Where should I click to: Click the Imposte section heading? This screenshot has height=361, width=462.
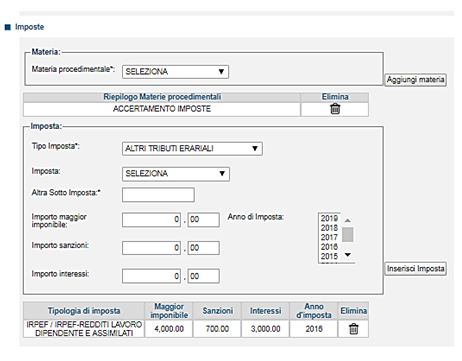tap(29, 27)
